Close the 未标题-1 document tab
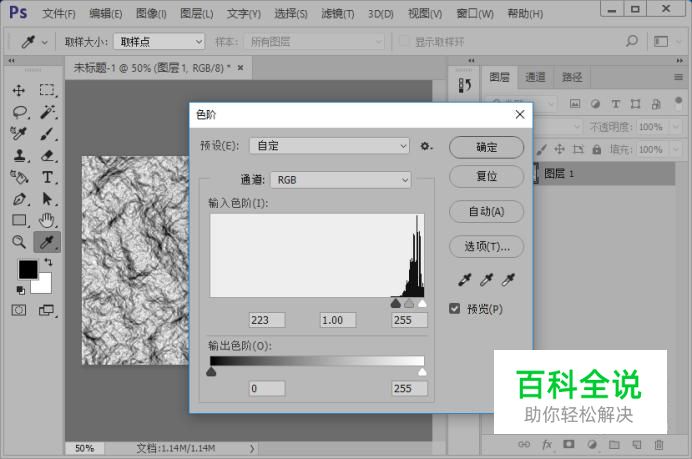Image resolution: width=692 pixels, height=459 pixels. pyautogui.click(x=240, y=68)
